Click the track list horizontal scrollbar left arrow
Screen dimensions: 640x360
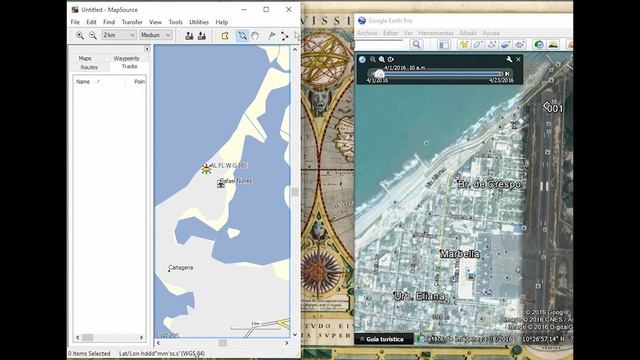(x=78, y=338)
